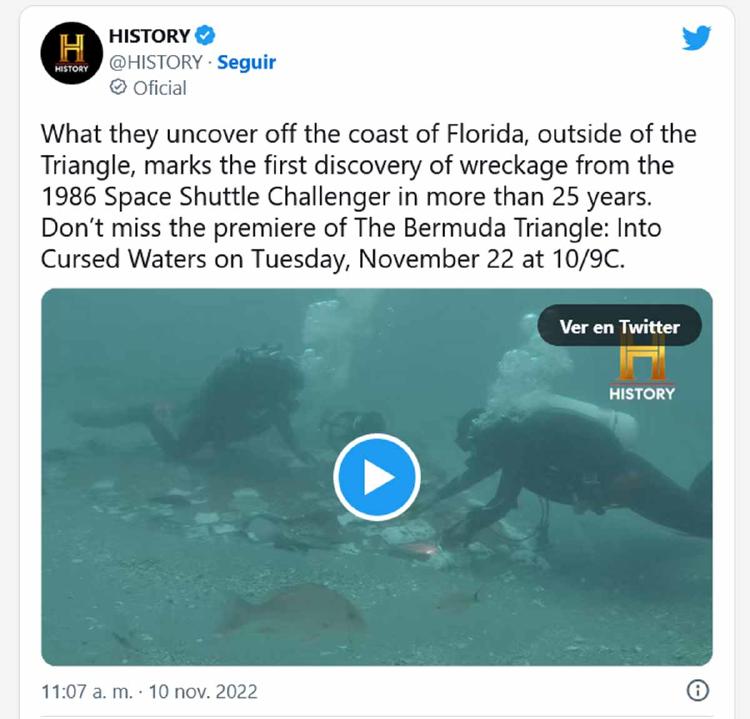750x719 pixels.
Task: Click the Space Shuttle Challenger text line
Action: pyautogui.click(x=346, y=197)
